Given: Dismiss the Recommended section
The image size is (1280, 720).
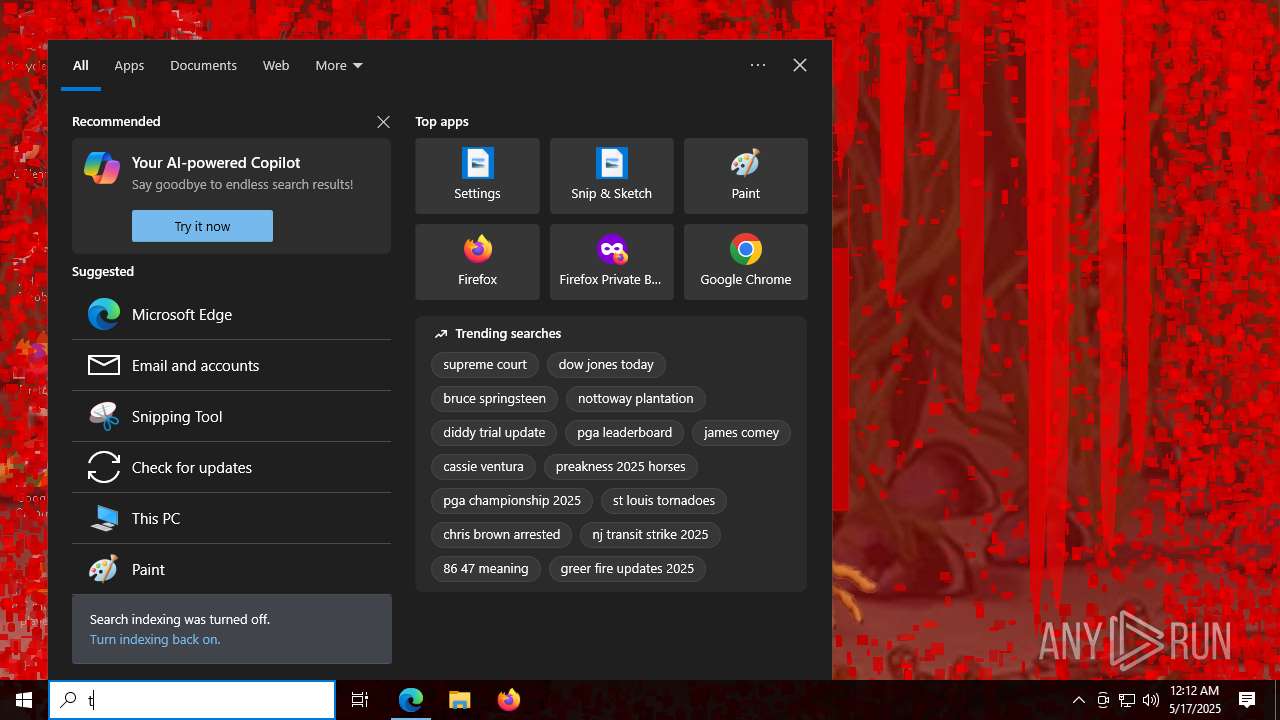Looking at the screenshot, I should tap(383, 122).
